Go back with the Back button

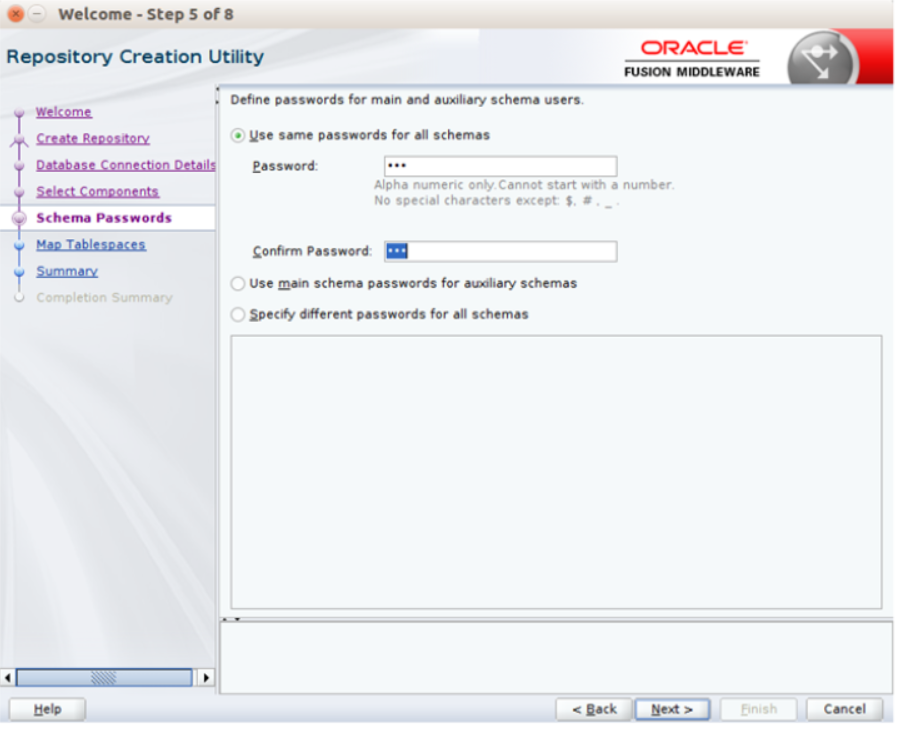(x=594, y=710)
